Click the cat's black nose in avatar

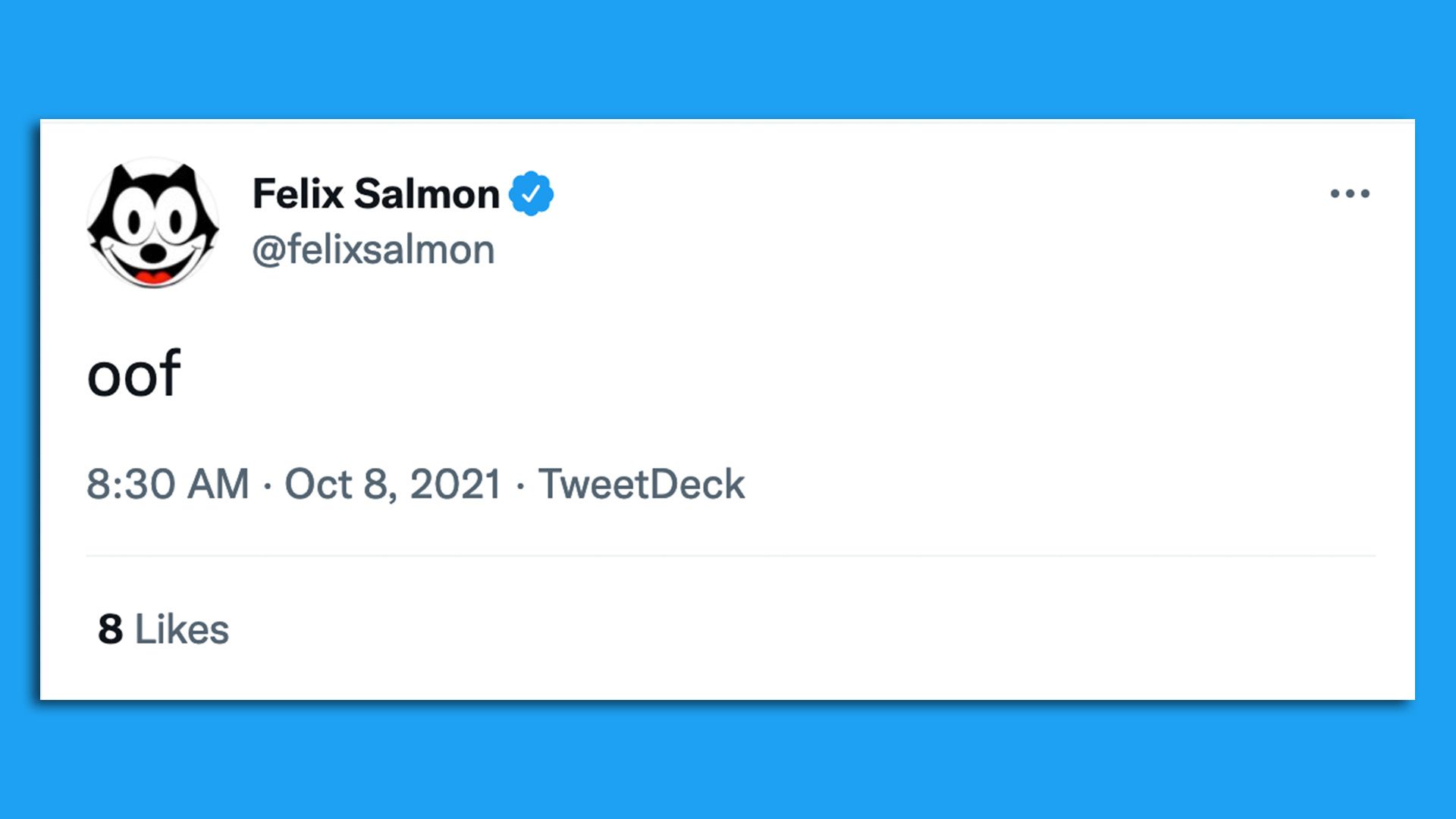click(154, 253)
